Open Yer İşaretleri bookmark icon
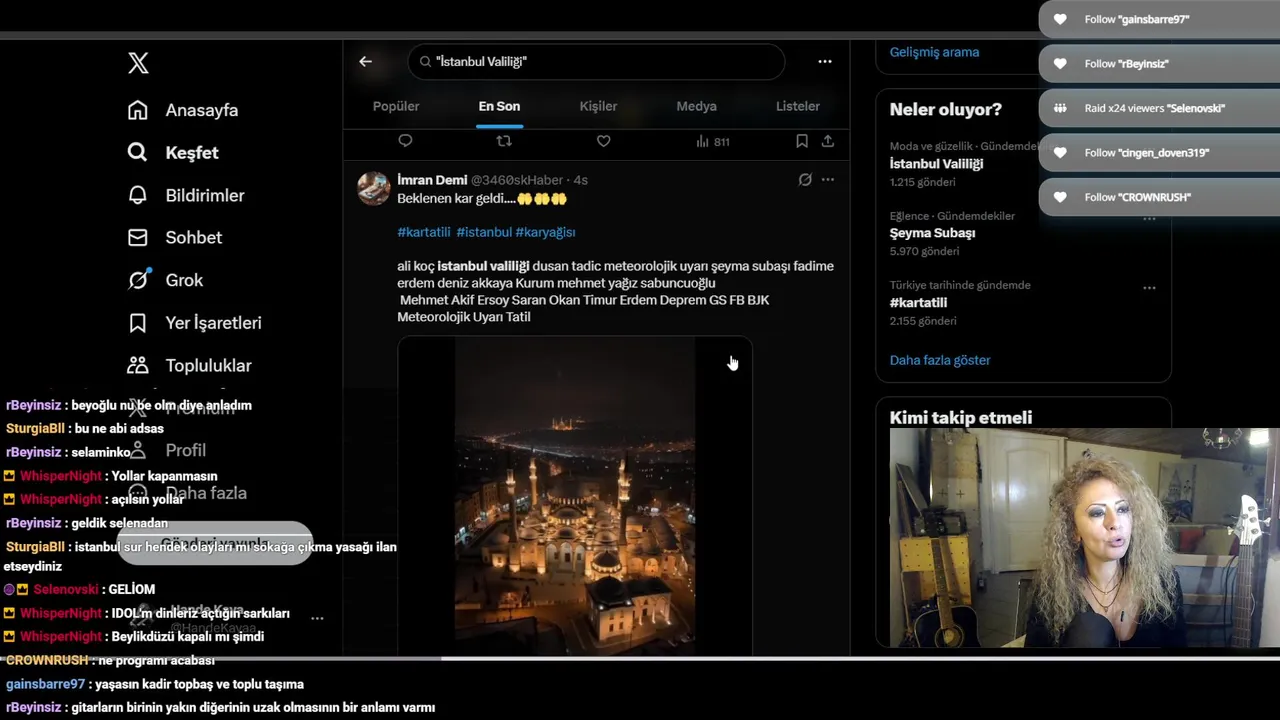Image resolution: width=1280 pixels, height=720 pixels. pos(138,323)
